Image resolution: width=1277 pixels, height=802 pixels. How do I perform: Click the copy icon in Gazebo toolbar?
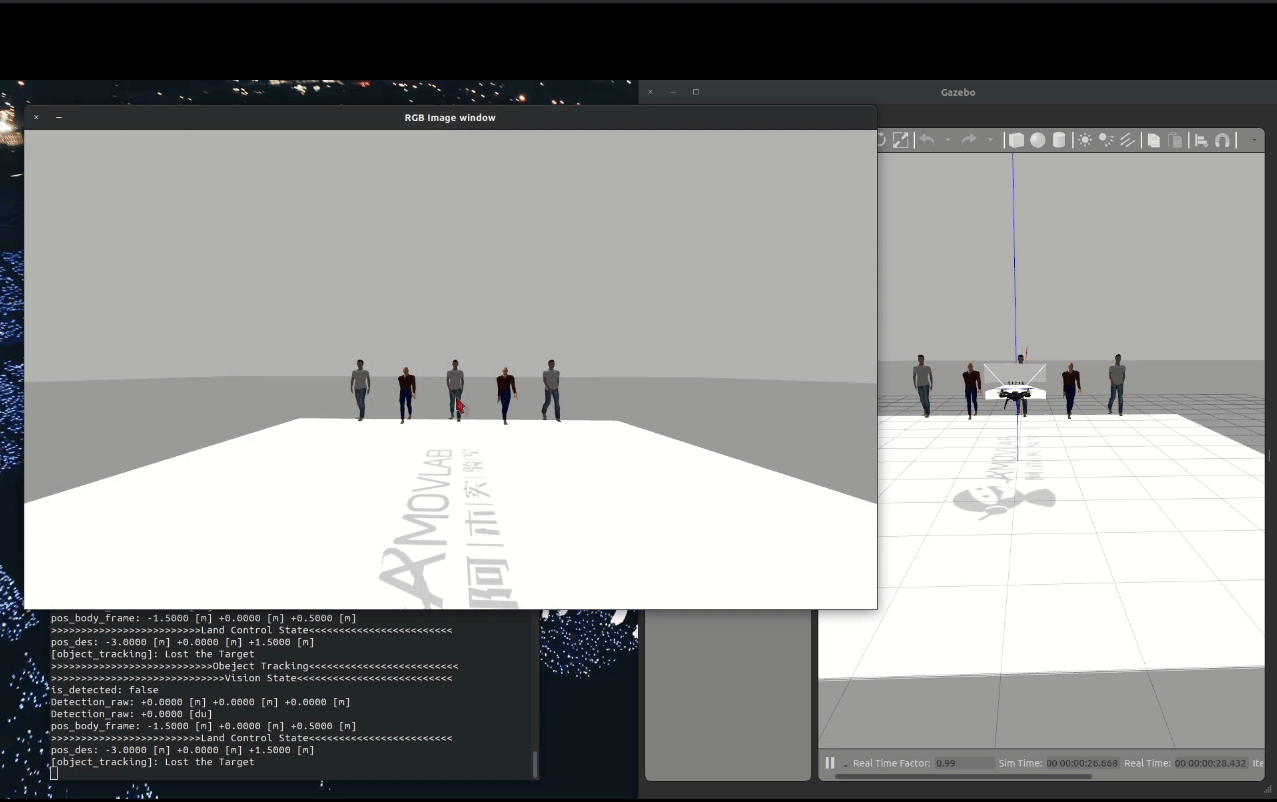coord(1154,140)
